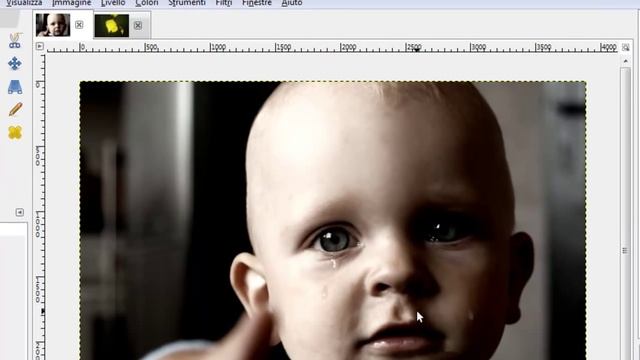Close the baby photo image tab
The height and width of the screenshot is (360, 640).
coord(79,24)
